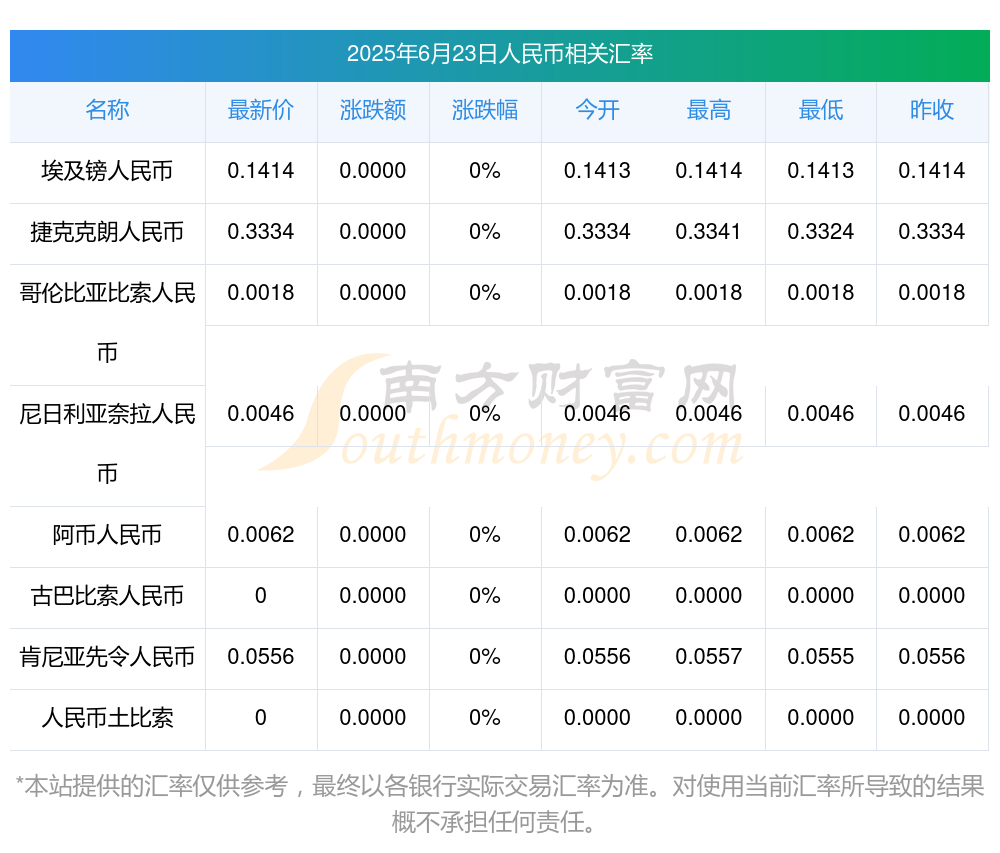
Task: Click 阿币 previous close 0.0062
Action: (932, 535)
